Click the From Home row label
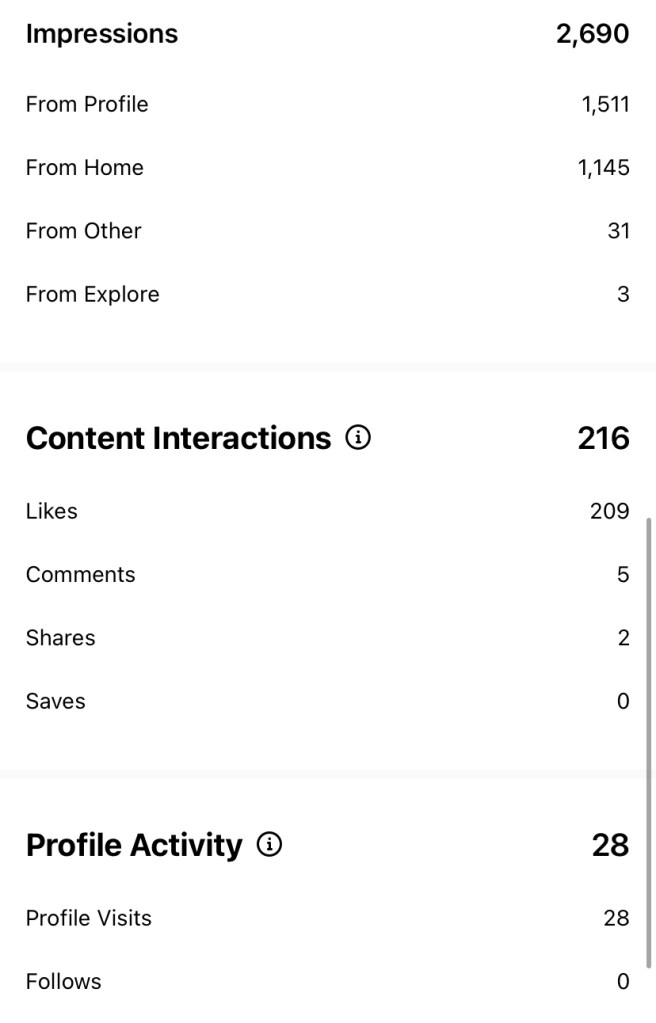The height and width of the screenshot is (1023, 656). tap(85, 168)
